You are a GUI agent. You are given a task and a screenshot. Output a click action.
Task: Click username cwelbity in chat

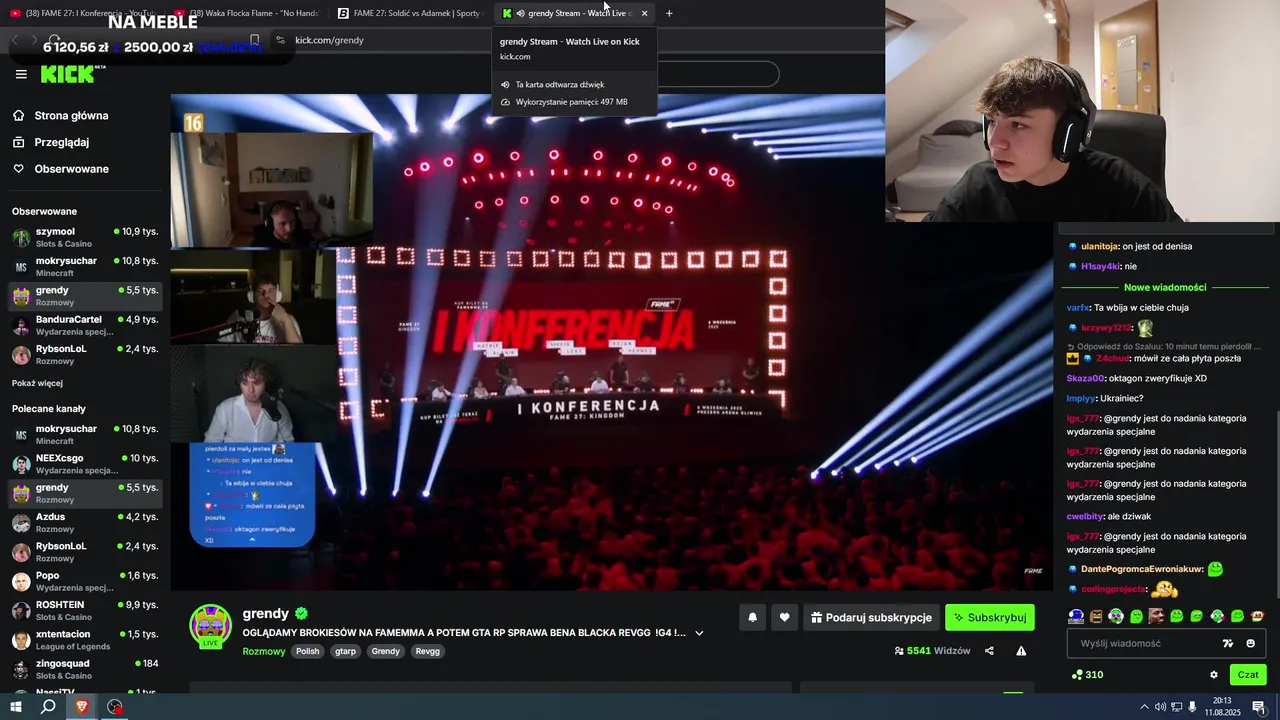[1085, 517]
